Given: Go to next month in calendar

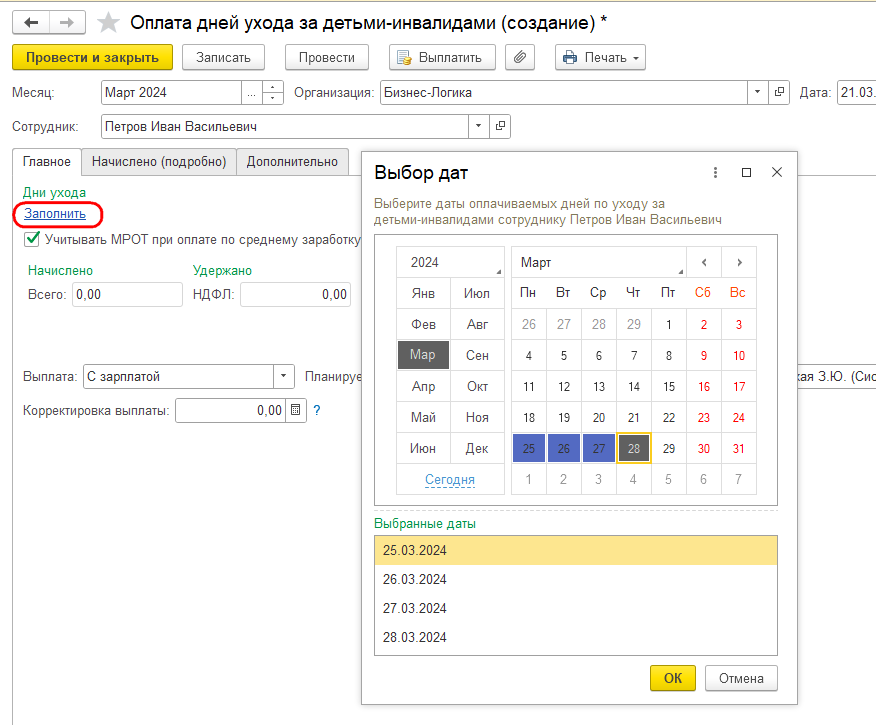Looking at the screenshot, I should coord(739,262).
